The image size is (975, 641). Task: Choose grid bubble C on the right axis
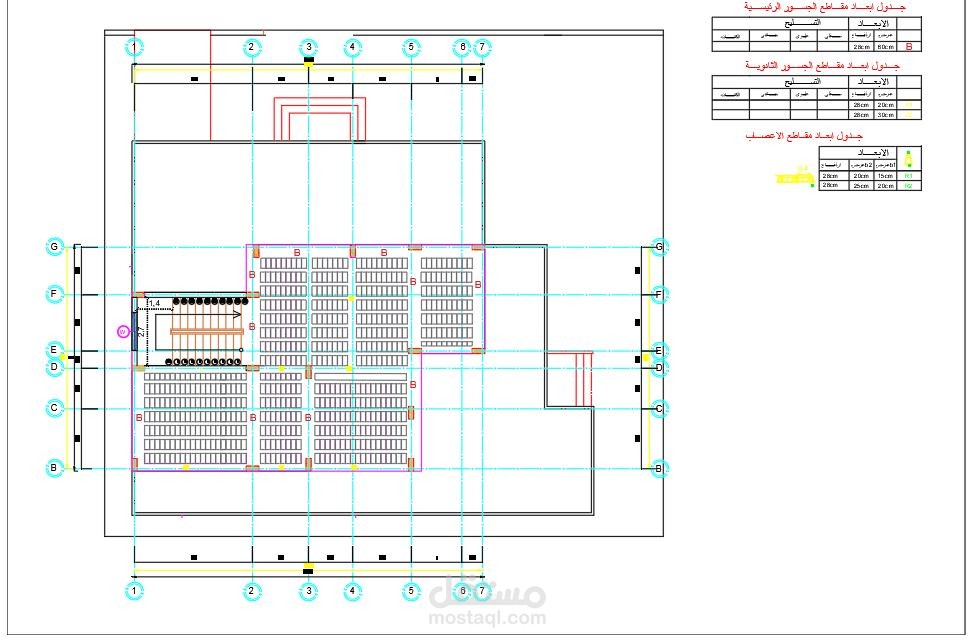coord(659,408)
